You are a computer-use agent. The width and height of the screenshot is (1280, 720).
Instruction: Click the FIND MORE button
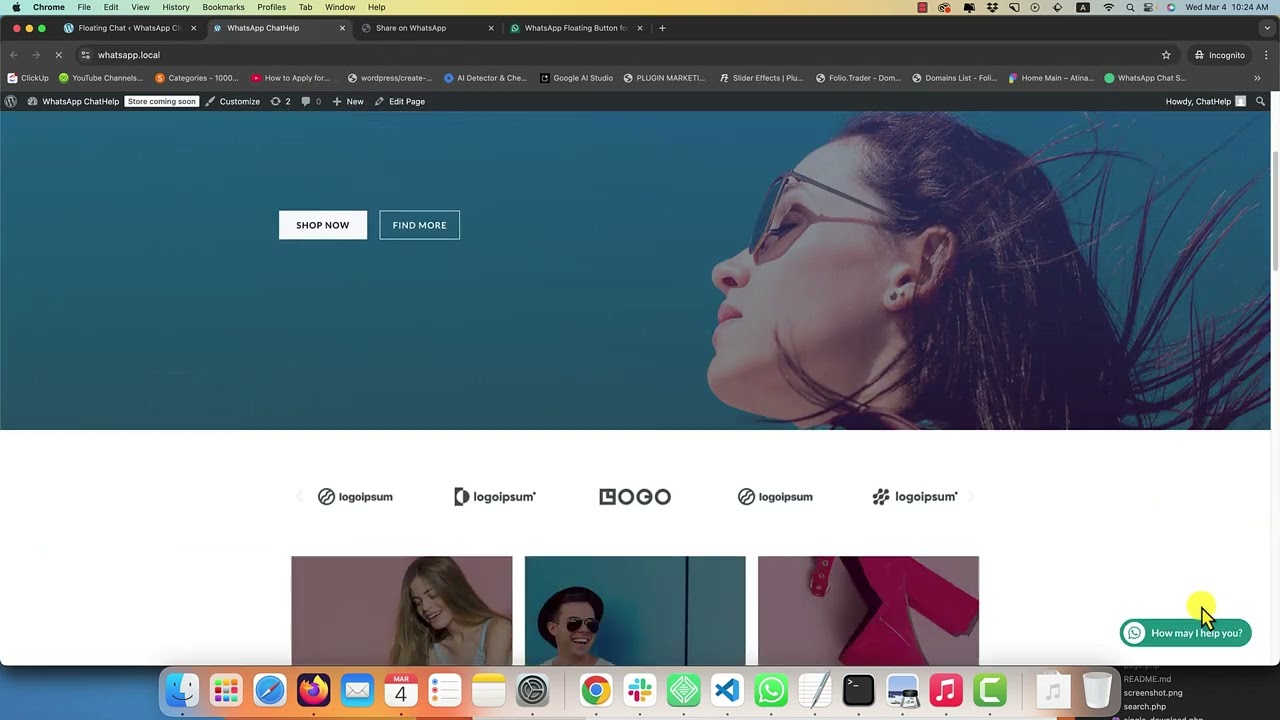419,225
